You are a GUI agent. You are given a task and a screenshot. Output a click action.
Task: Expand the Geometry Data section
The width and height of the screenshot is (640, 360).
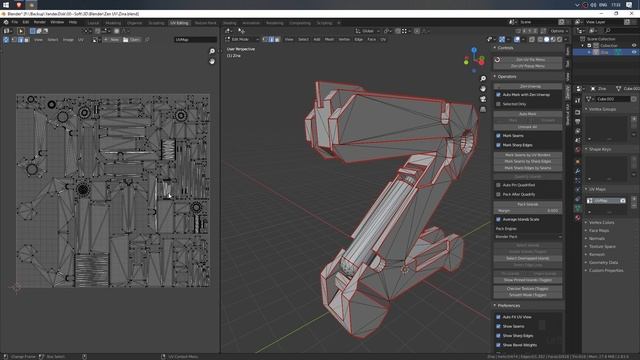pyautogui.click(x=603, y=262)
